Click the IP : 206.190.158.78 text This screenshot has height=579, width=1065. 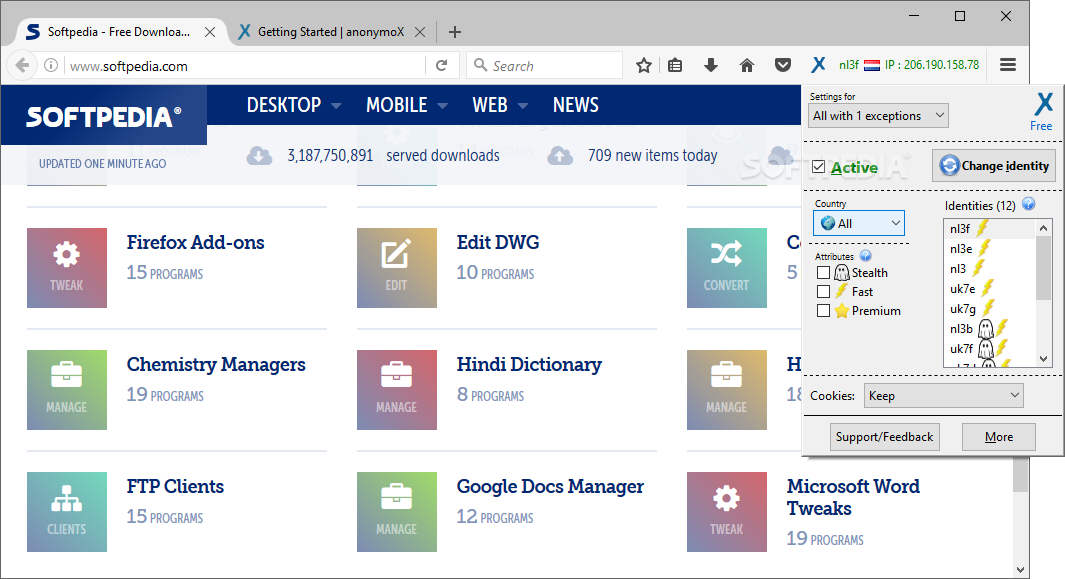pos(932,65)
